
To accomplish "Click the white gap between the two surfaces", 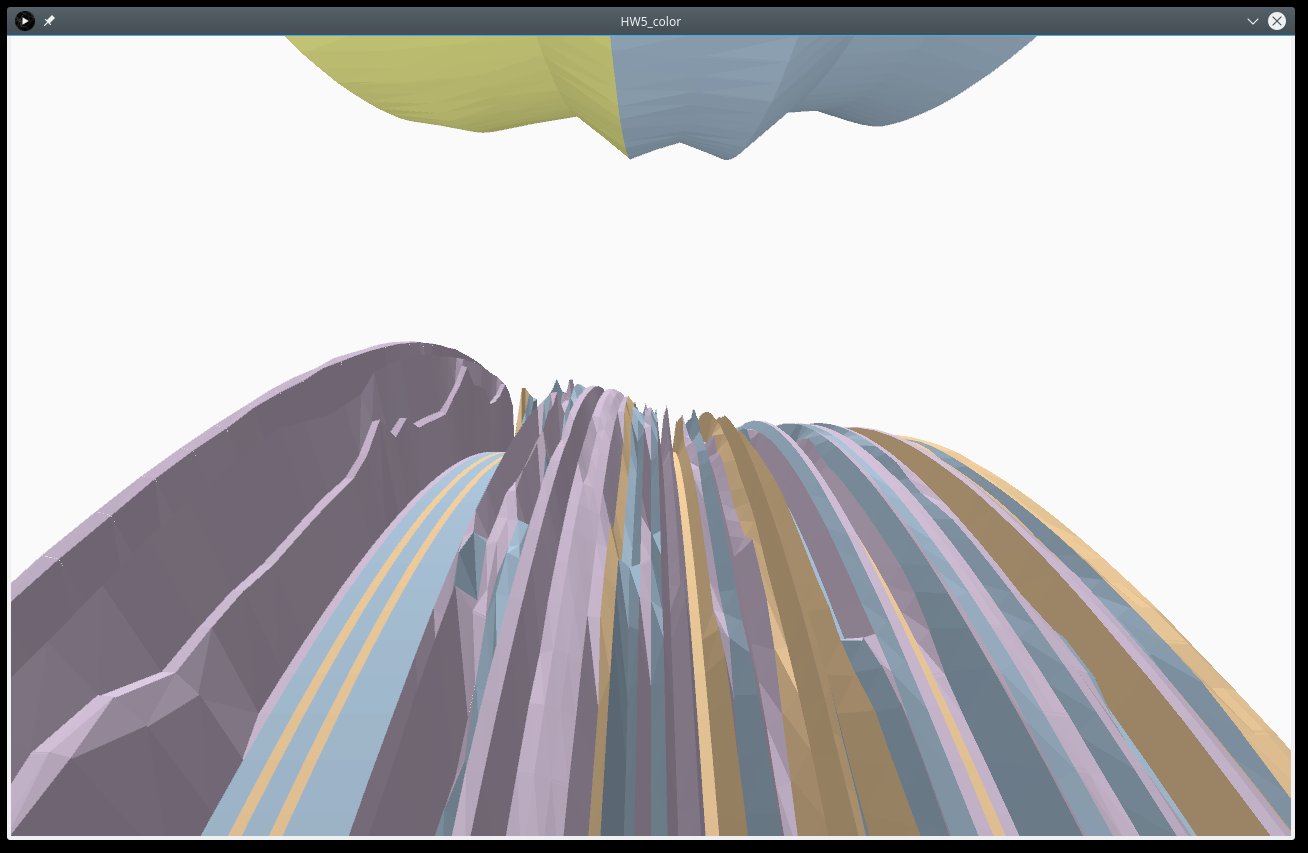I will (650, 260).
